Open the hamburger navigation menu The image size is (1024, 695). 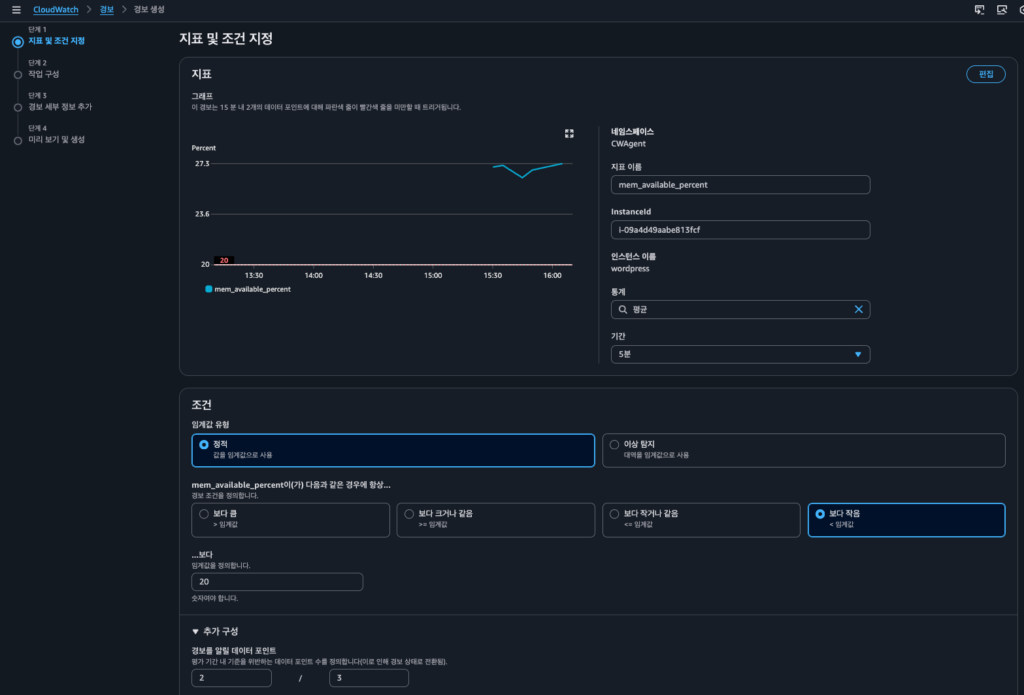point(15,9)
